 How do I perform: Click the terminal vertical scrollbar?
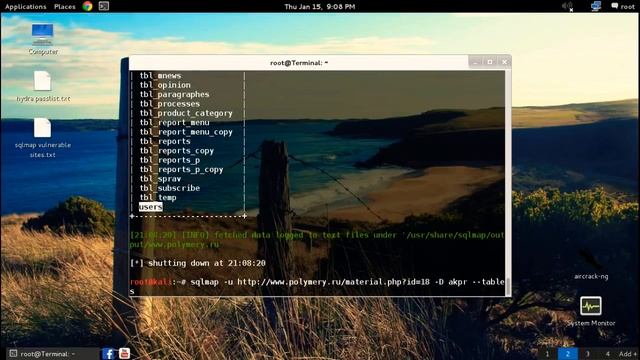[508, 183]
